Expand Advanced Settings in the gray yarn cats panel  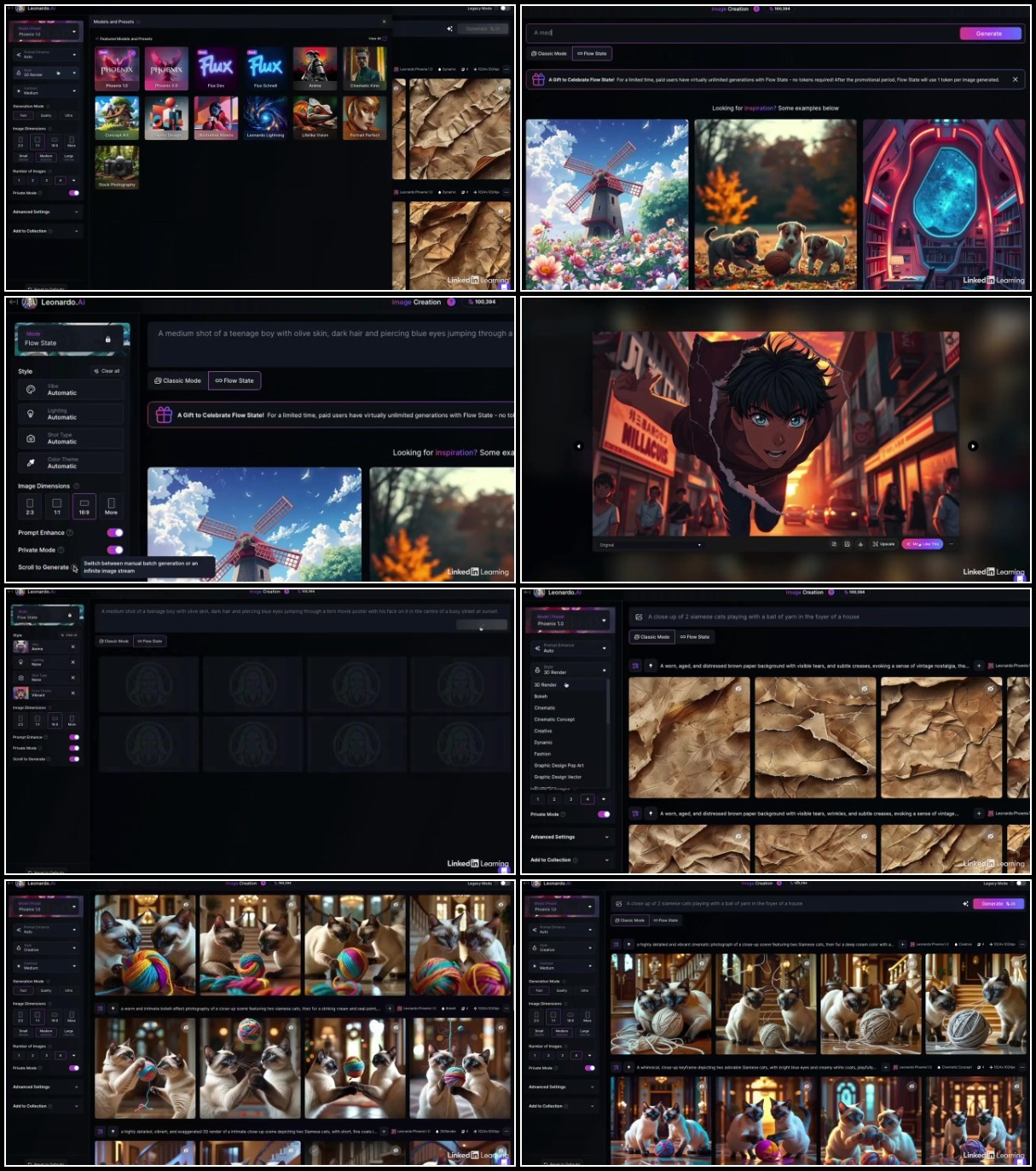(562, 1087)
